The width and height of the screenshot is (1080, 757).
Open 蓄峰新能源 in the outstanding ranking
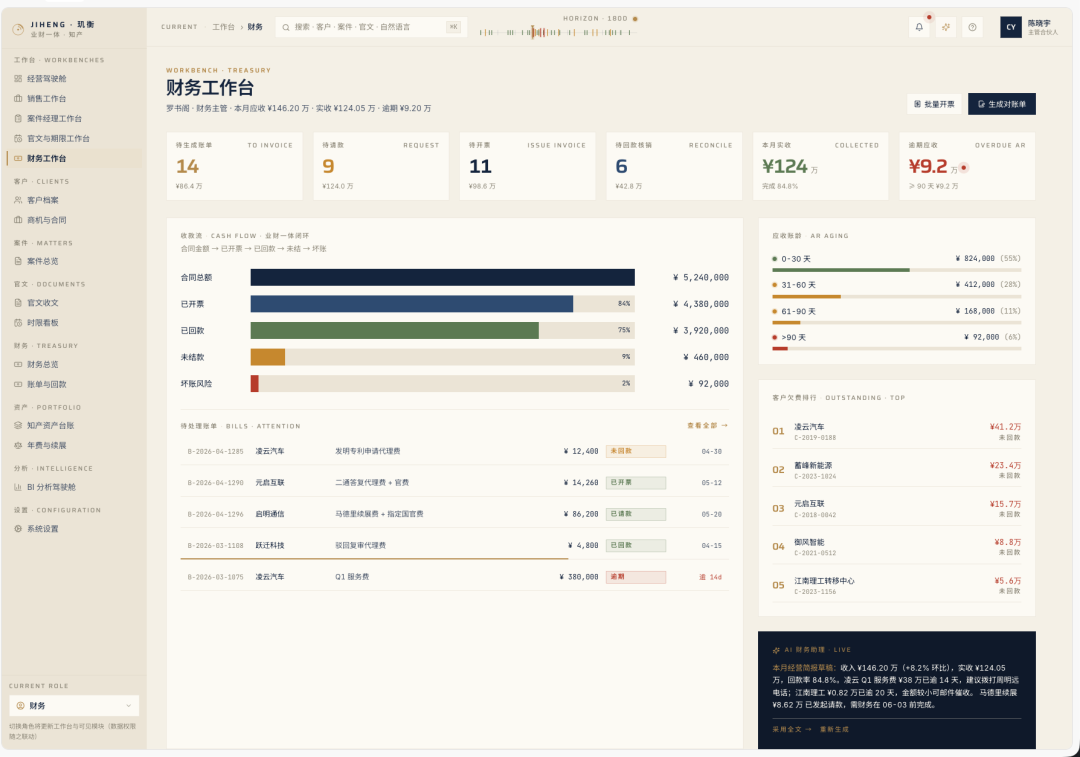pyautogui.click(x=896, y=470)
